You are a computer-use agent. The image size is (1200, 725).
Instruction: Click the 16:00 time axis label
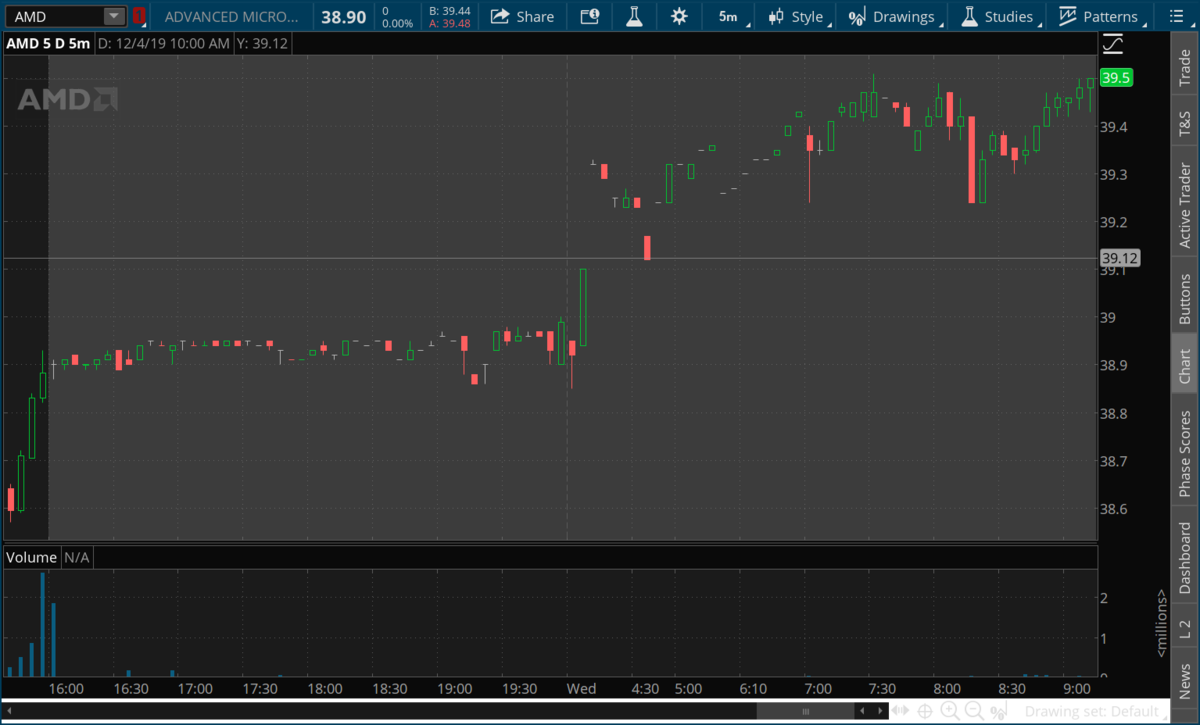pos(66,689)
